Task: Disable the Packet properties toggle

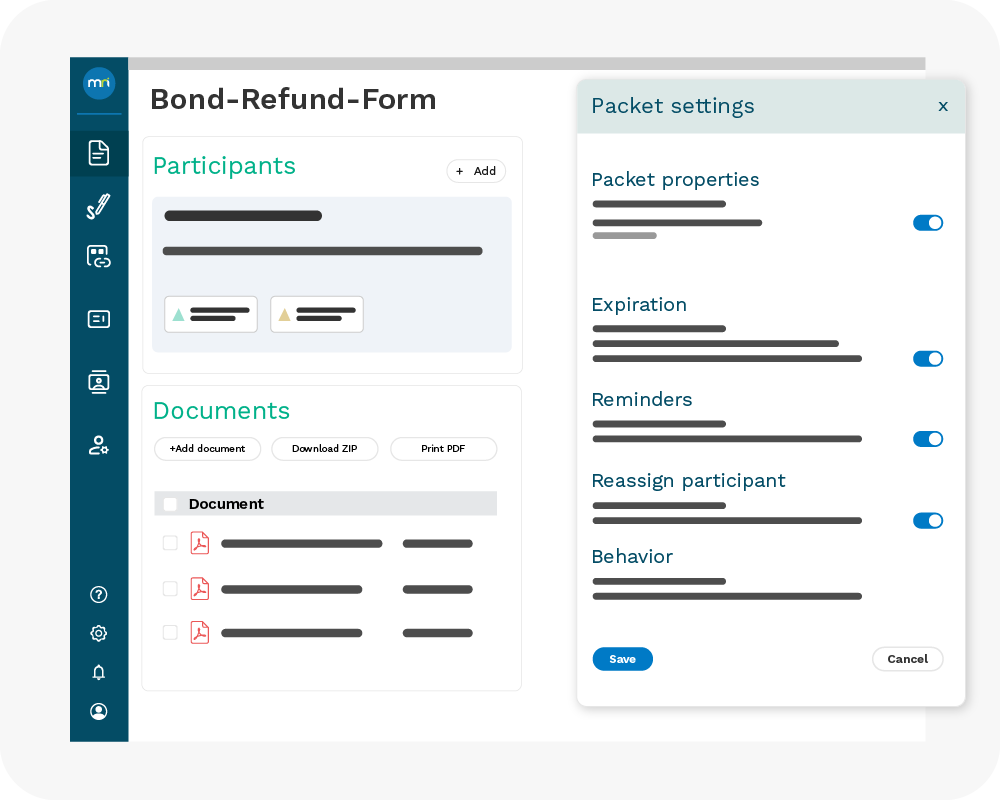Action: click(927, 223)
